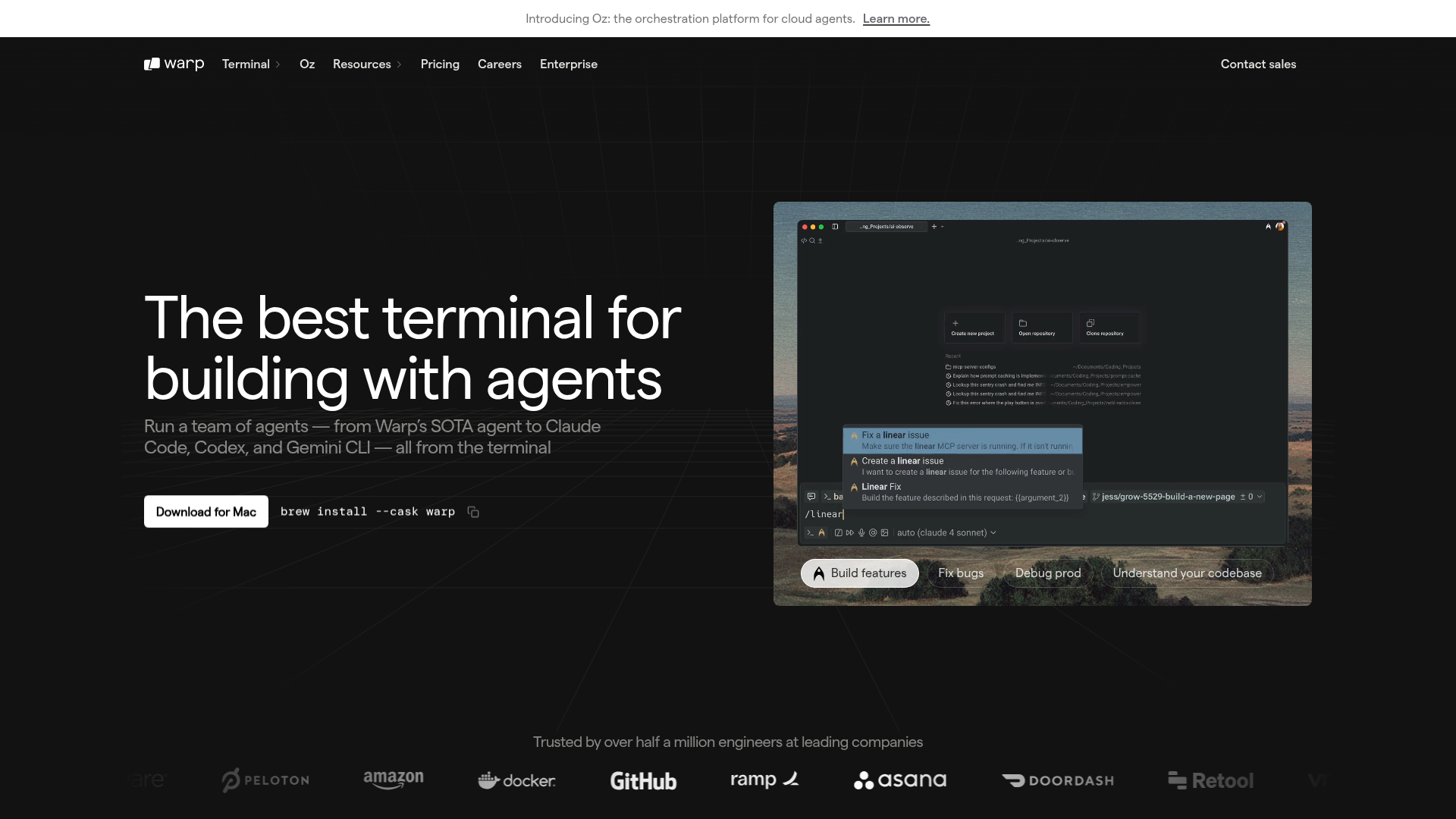Click the git branch icon beside jess/grow-5529
The width and height of the screenshot is (1456, 819).
click(1096, 497)
